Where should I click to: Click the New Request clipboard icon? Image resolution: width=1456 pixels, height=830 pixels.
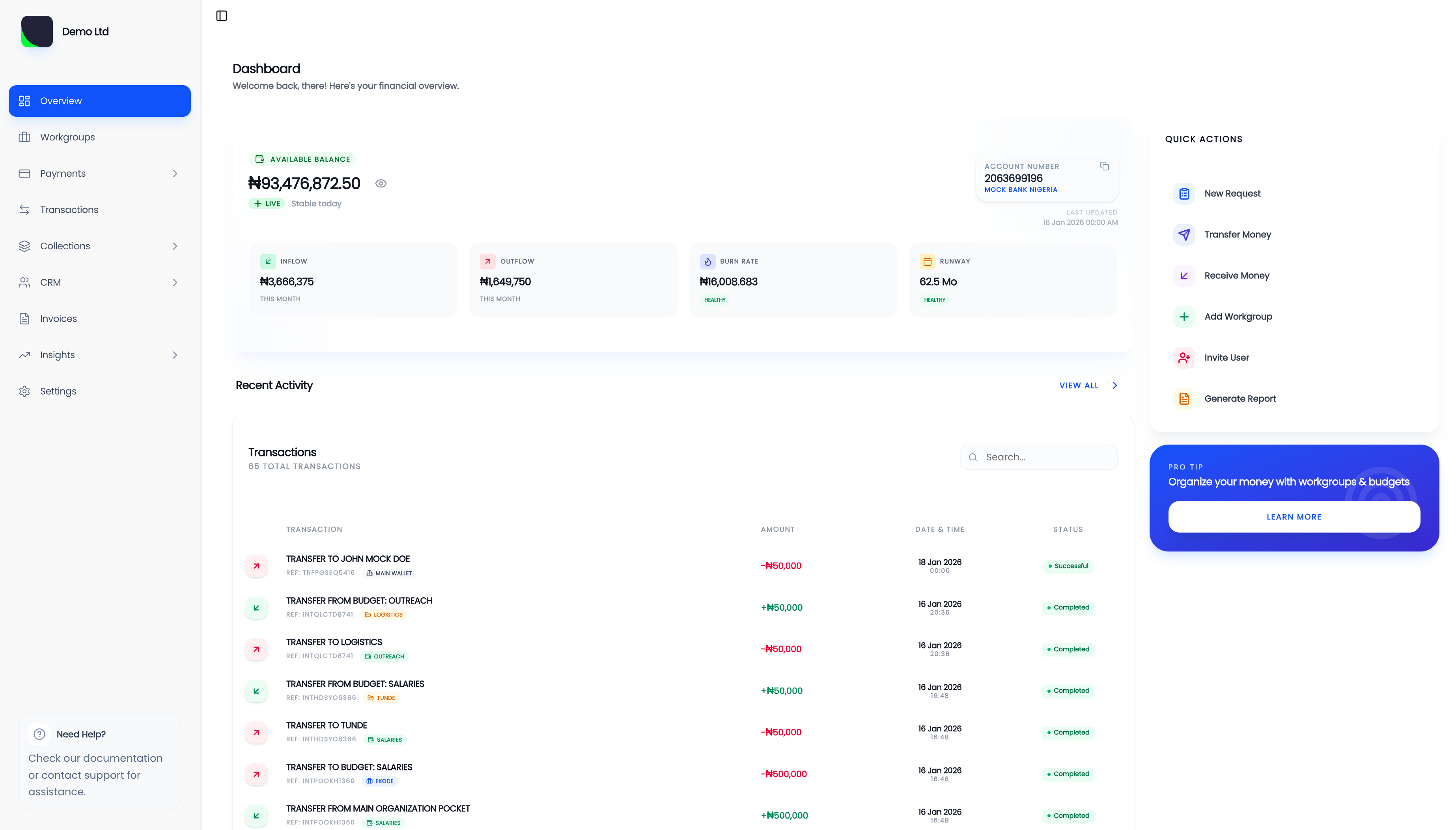pyautogui.click(x=1183, y=194)
